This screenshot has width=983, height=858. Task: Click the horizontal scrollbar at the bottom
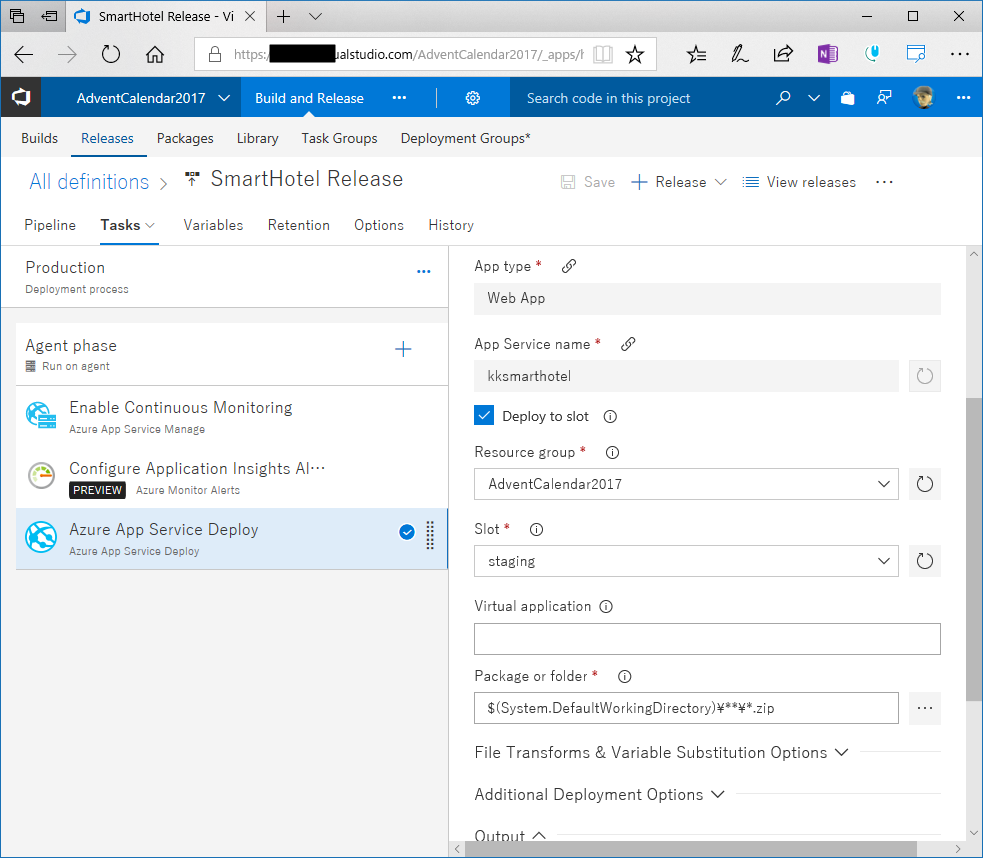point(690,849)
